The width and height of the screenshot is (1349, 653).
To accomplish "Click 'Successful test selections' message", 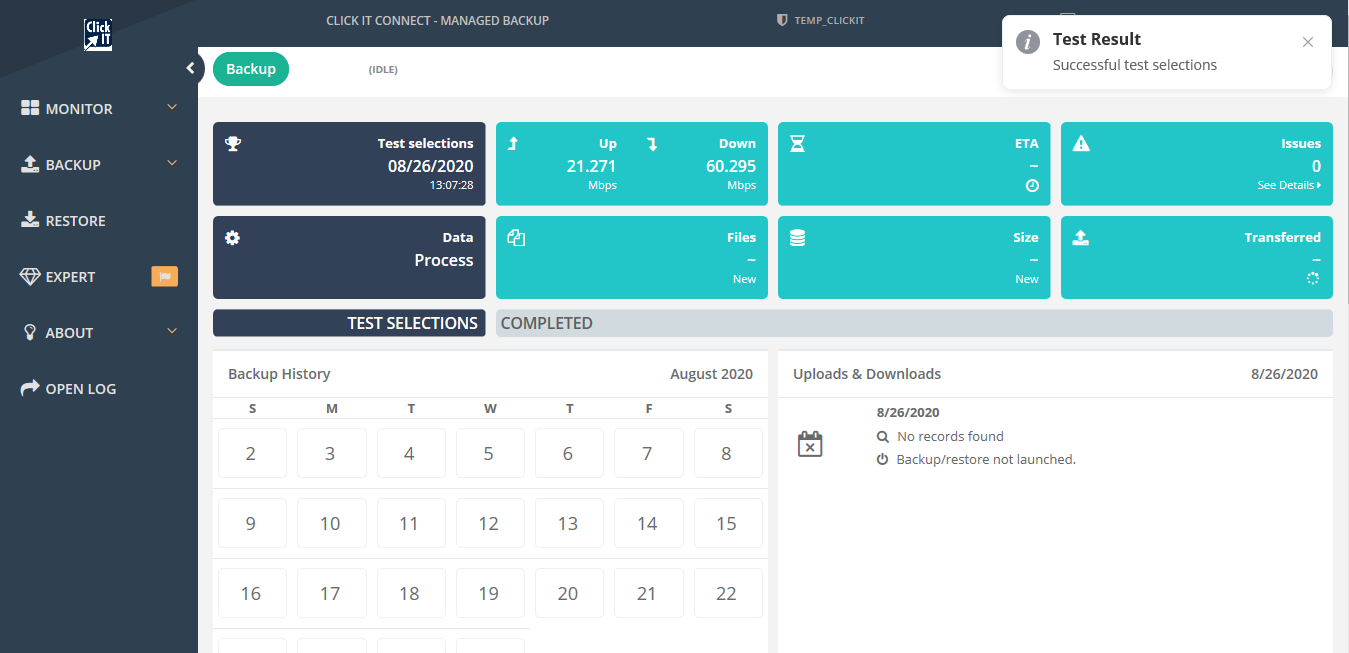I will point(1135,65).
